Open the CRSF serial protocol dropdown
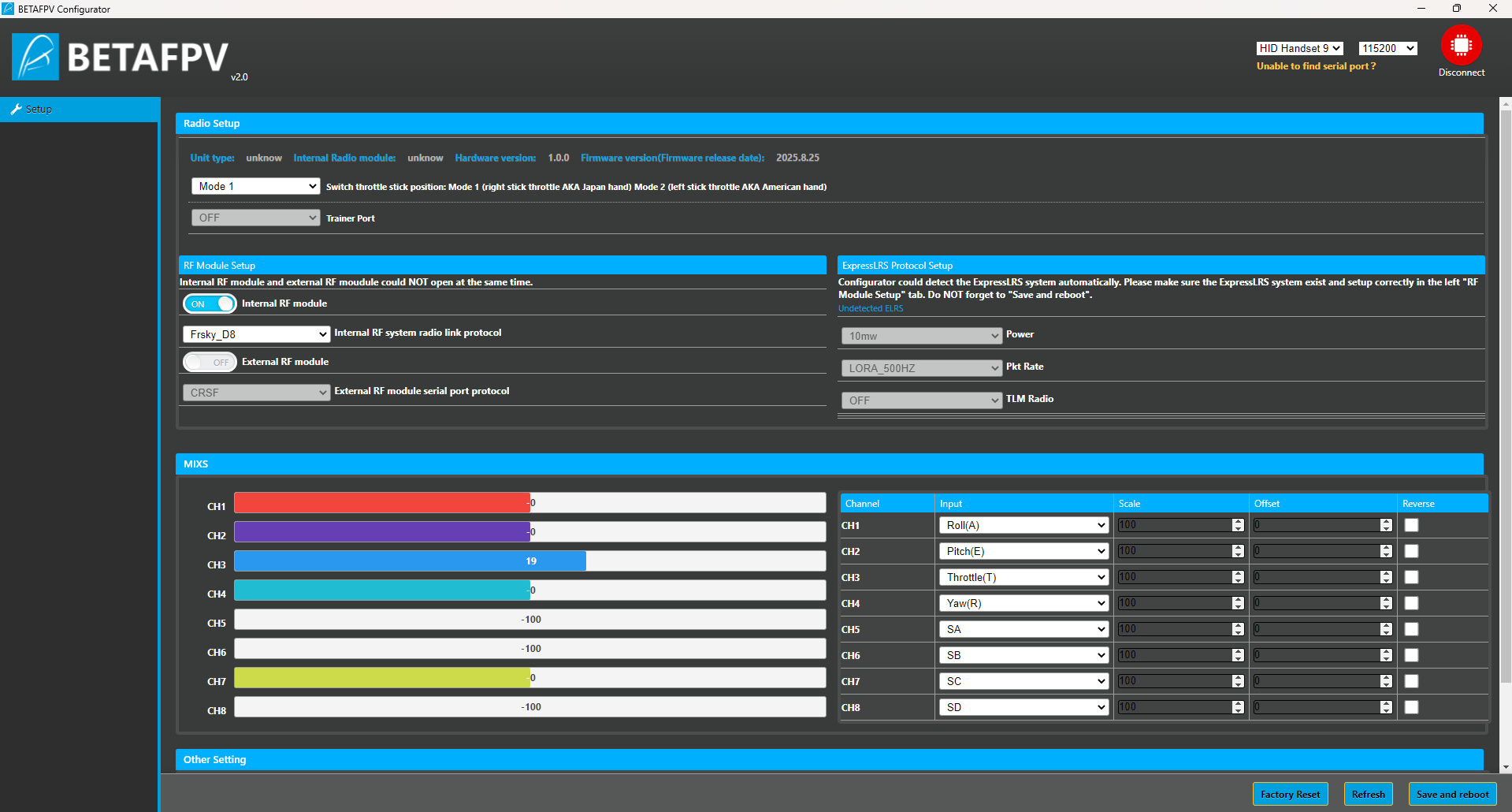Screen dimensions: 1512x812 (256, 393)
